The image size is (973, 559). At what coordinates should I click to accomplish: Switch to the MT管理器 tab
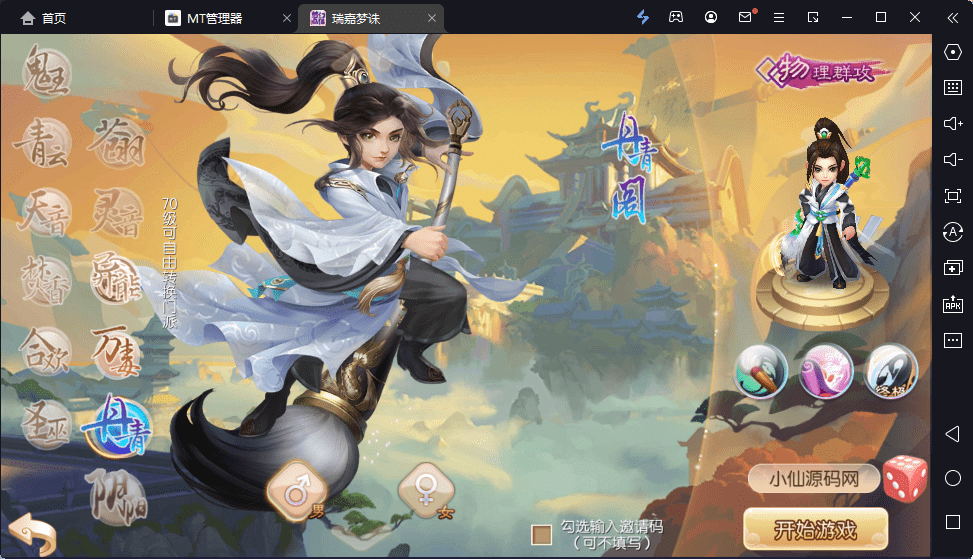click(214, 19)
